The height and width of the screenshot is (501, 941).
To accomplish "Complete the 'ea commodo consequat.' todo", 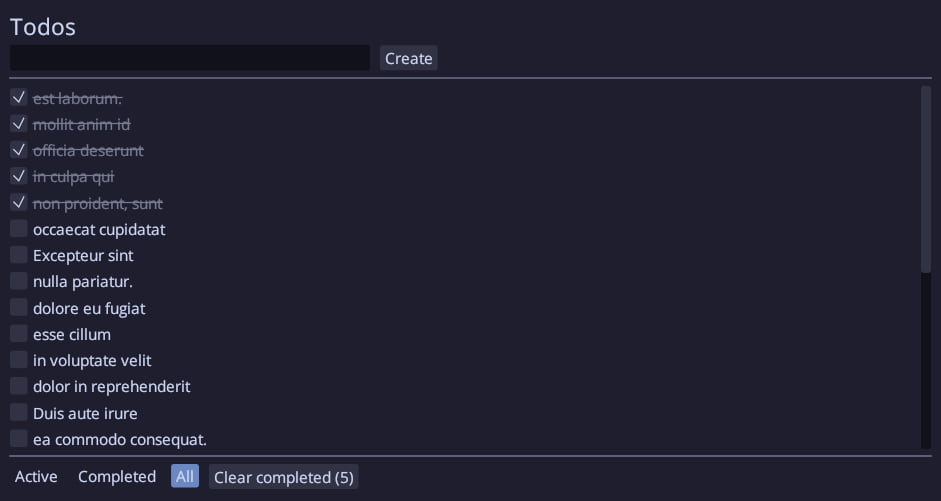I will pos(19,439).
